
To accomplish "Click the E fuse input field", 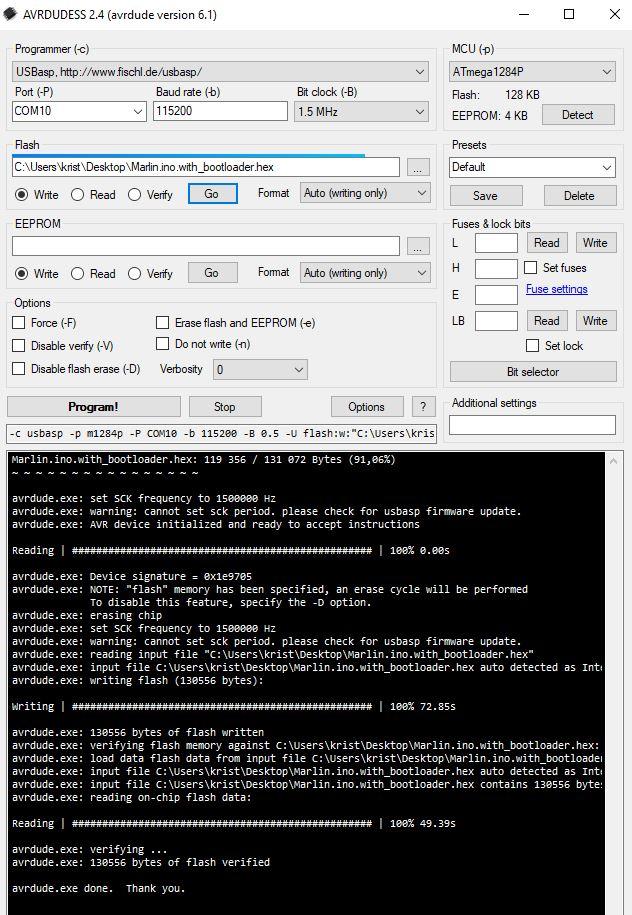I will coord(496,295).
